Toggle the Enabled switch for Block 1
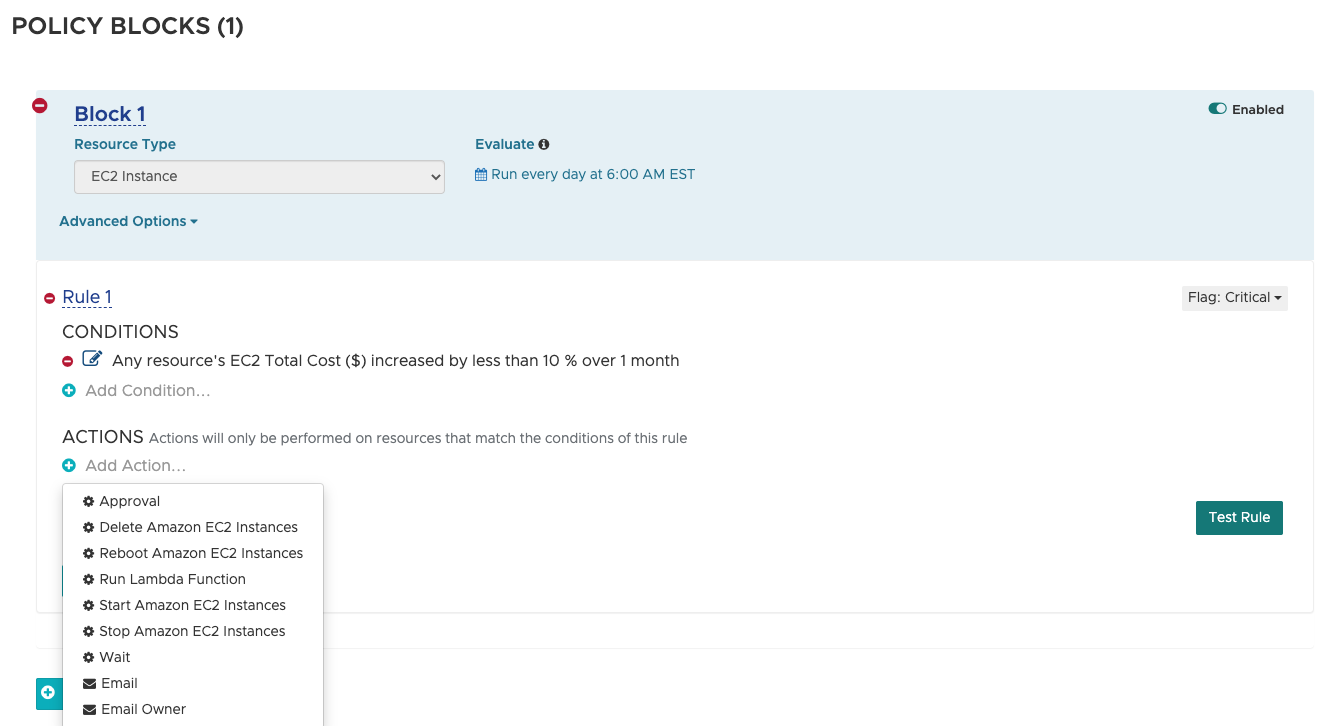Viewport: 1329px width, 726px height. coord(1217,110)
